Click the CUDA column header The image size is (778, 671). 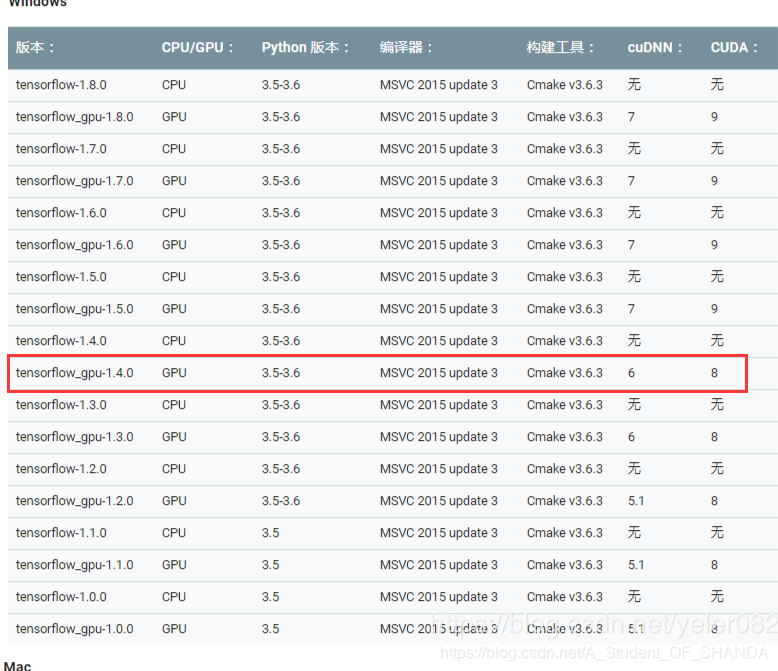point(734,48)
